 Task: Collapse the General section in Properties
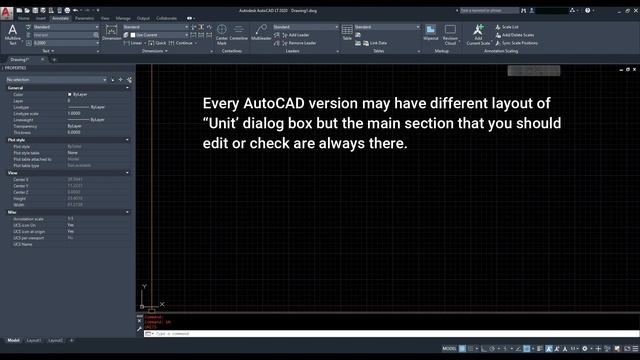point(127,88)
